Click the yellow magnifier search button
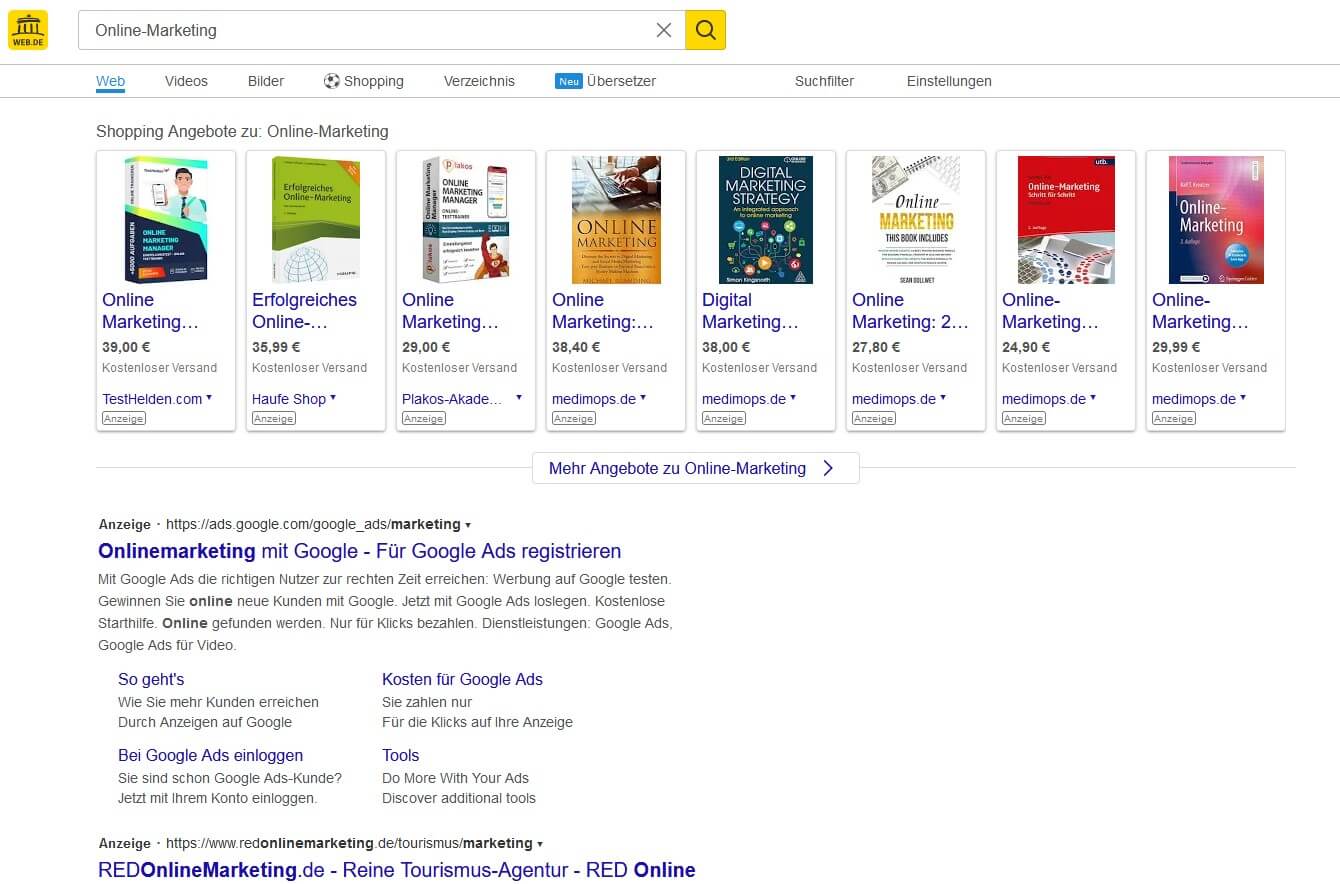The image size is (1340, 884). click(705, 30)
